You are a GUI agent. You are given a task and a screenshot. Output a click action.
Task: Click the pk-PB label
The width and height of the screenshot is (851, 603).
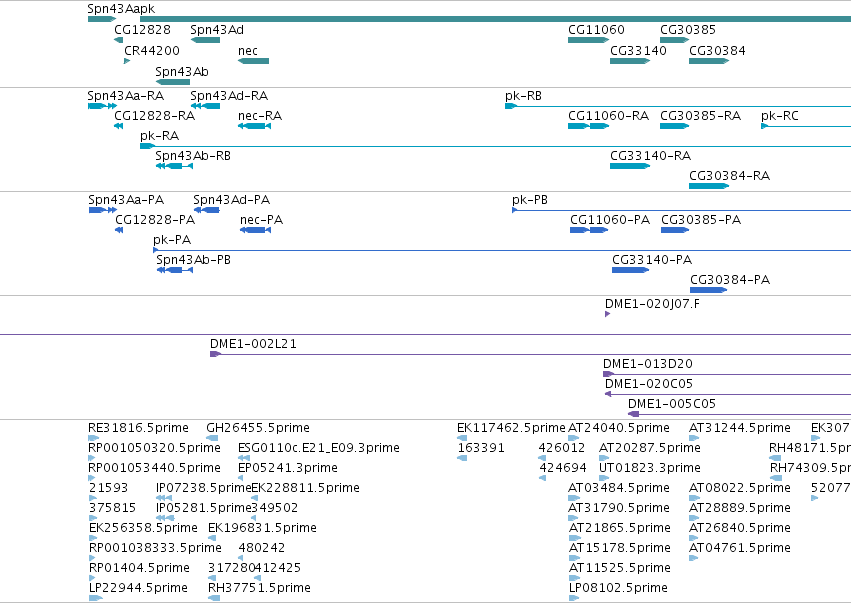pyautogui.click(x=530, y=200)
